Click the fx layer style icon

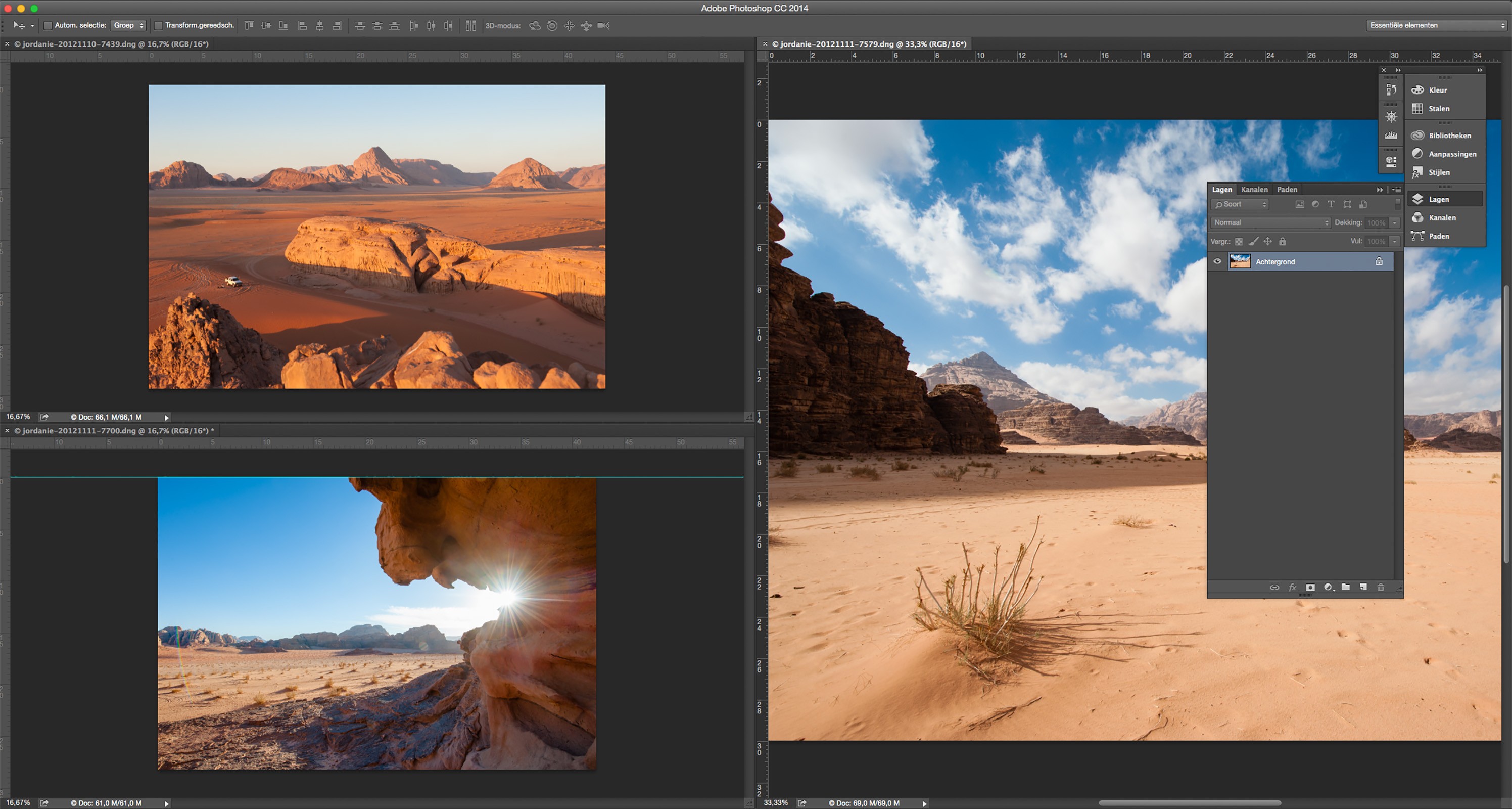click(x=1293, y=587)
